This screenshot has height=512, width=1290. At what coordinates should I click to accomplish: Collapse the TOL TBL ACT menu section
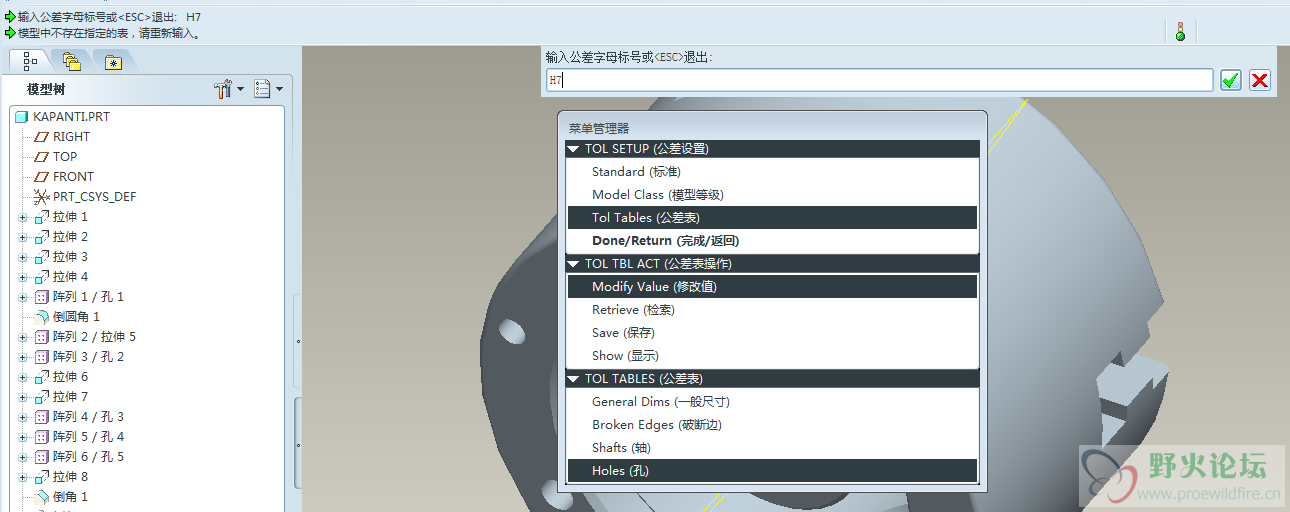click(573, 264)
